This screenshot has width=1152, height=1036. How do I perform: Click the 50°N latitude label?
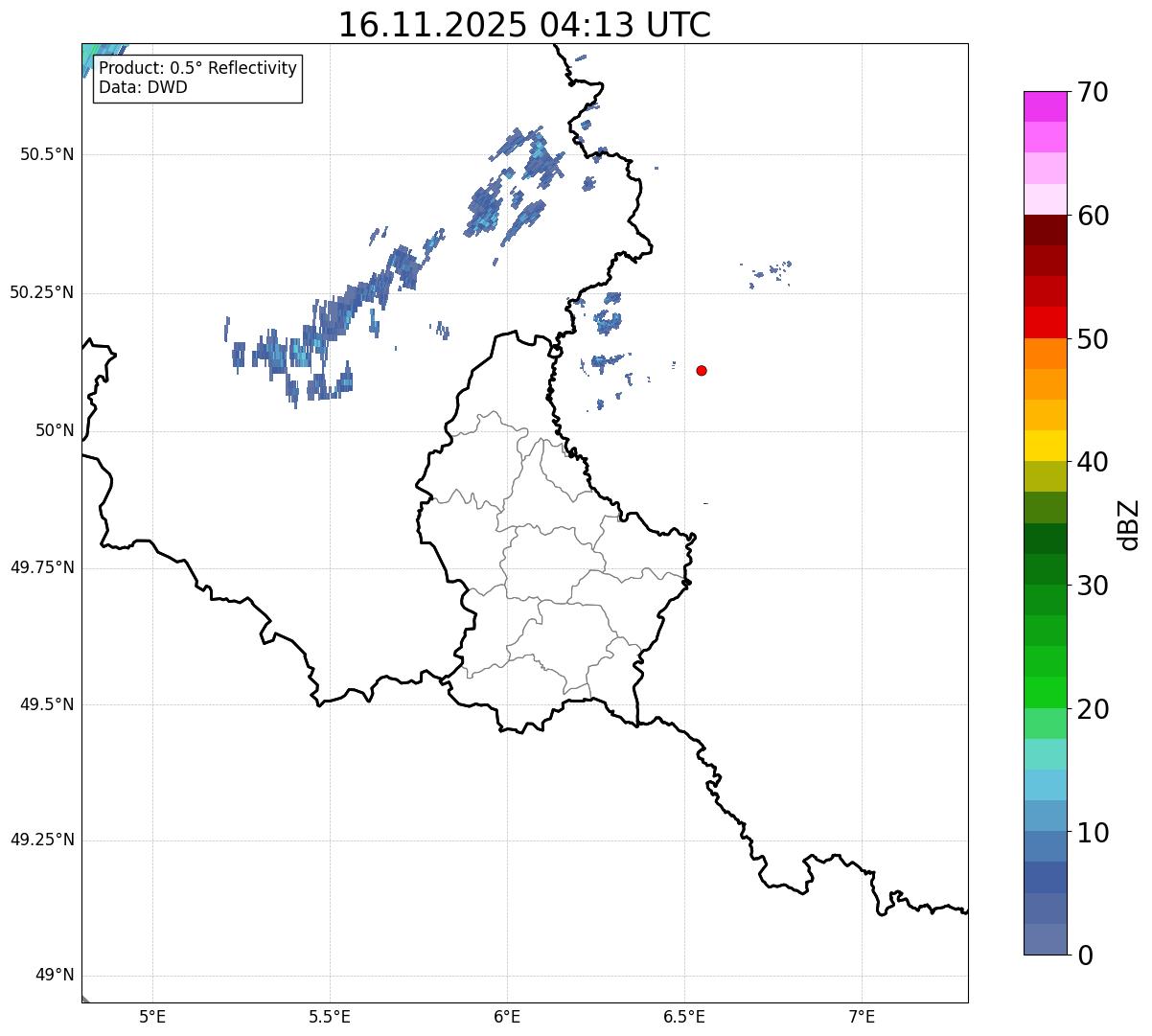tap(55, 430)
